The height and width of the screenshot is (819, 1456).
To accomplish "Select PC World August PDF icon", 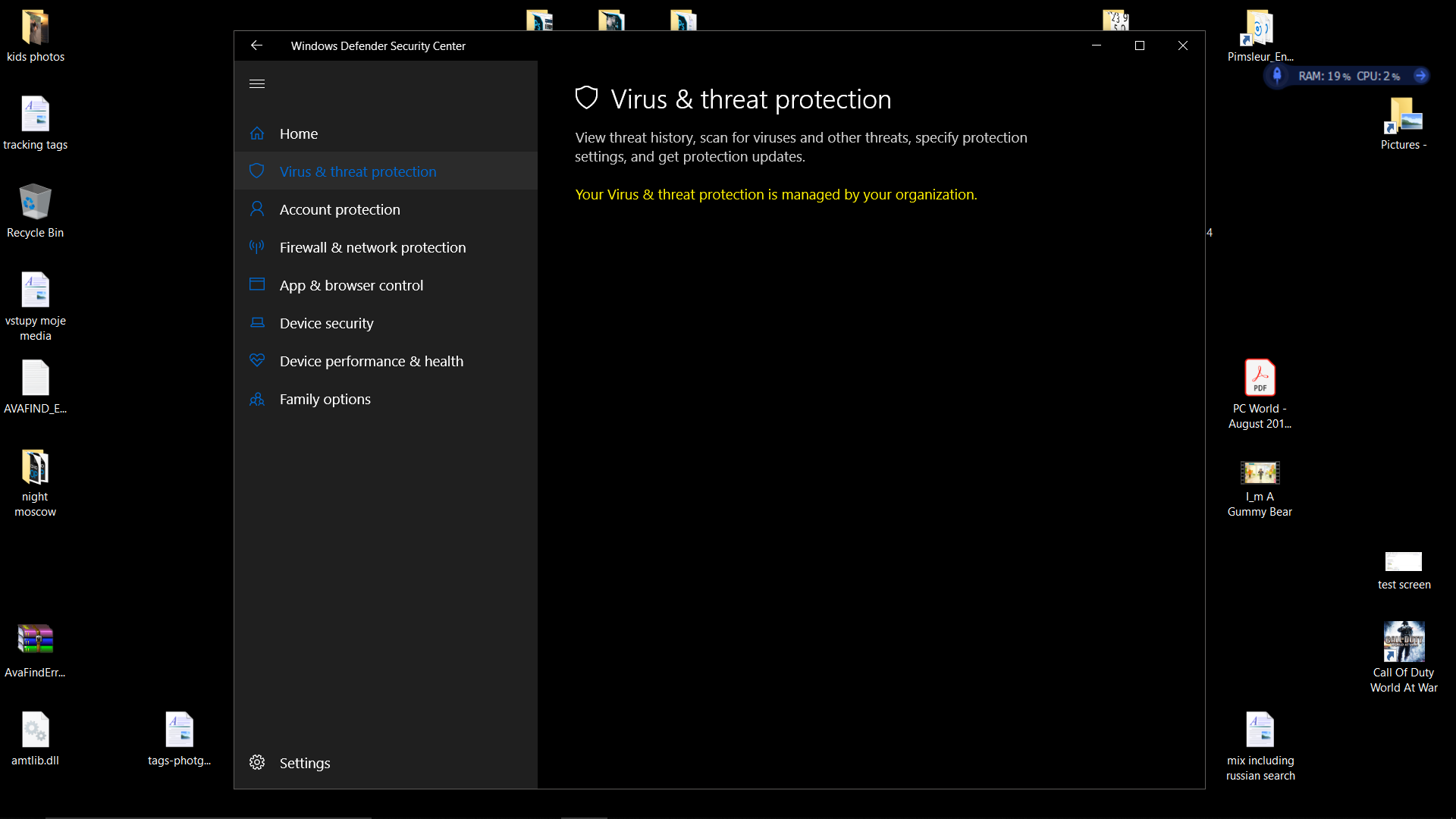I will (1260, 394).
